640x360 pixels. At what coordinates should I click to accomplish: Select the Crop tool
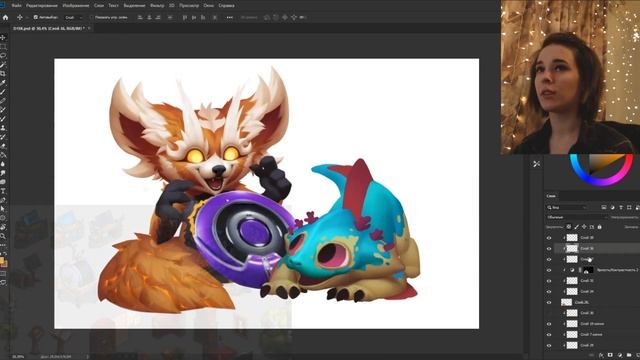[3, 73]
